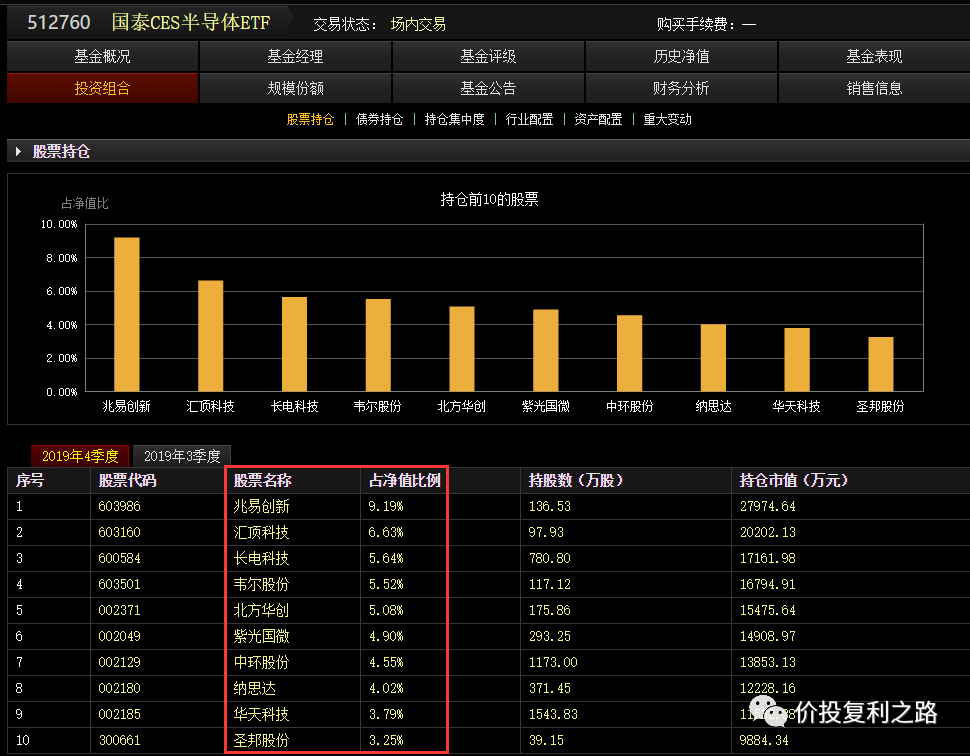Click fund name 国泰CES半导体ETF
Screen dimensions: 970x756
point(191,22)
